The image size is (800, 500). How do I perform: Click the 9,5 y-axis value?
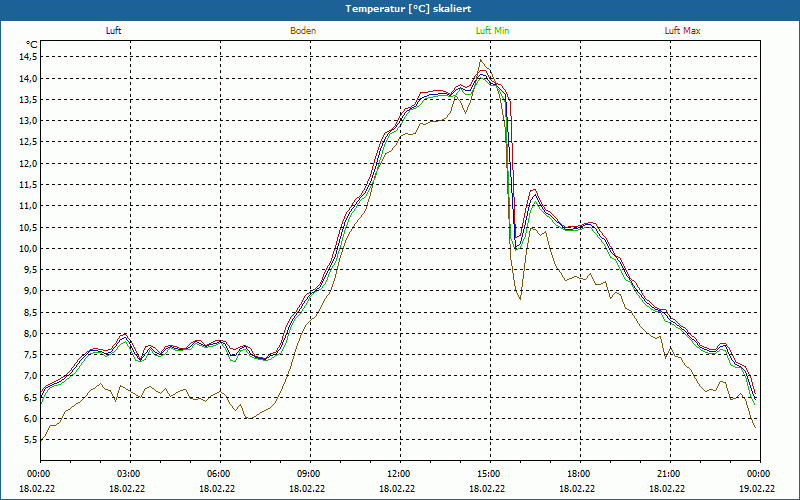click(30, 269)
